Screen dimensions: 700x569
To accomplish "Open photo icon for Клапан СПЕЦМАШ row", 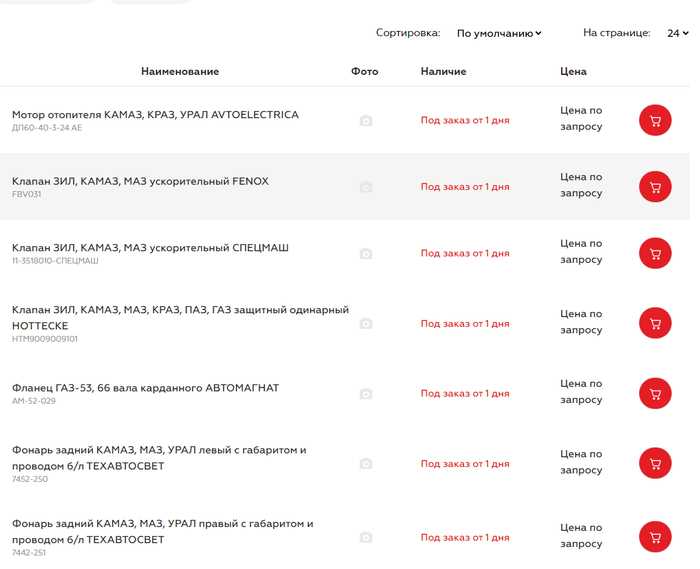I will pyautogui.click(x=366, y=253).
